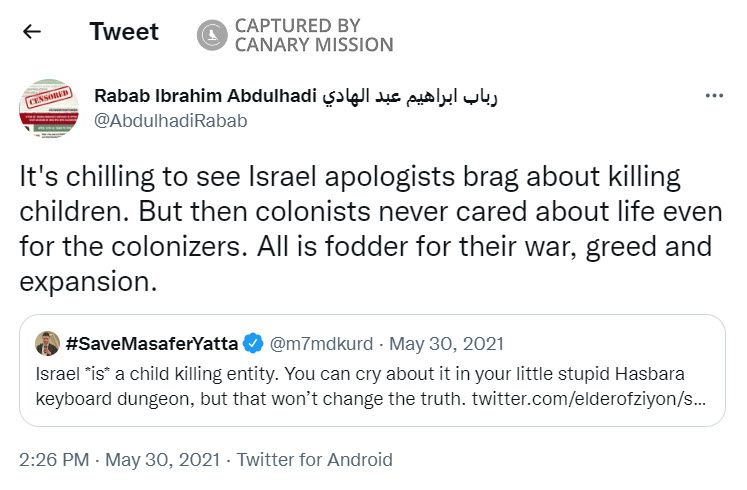Open the Twitter for Android source link

pos(314,460)
